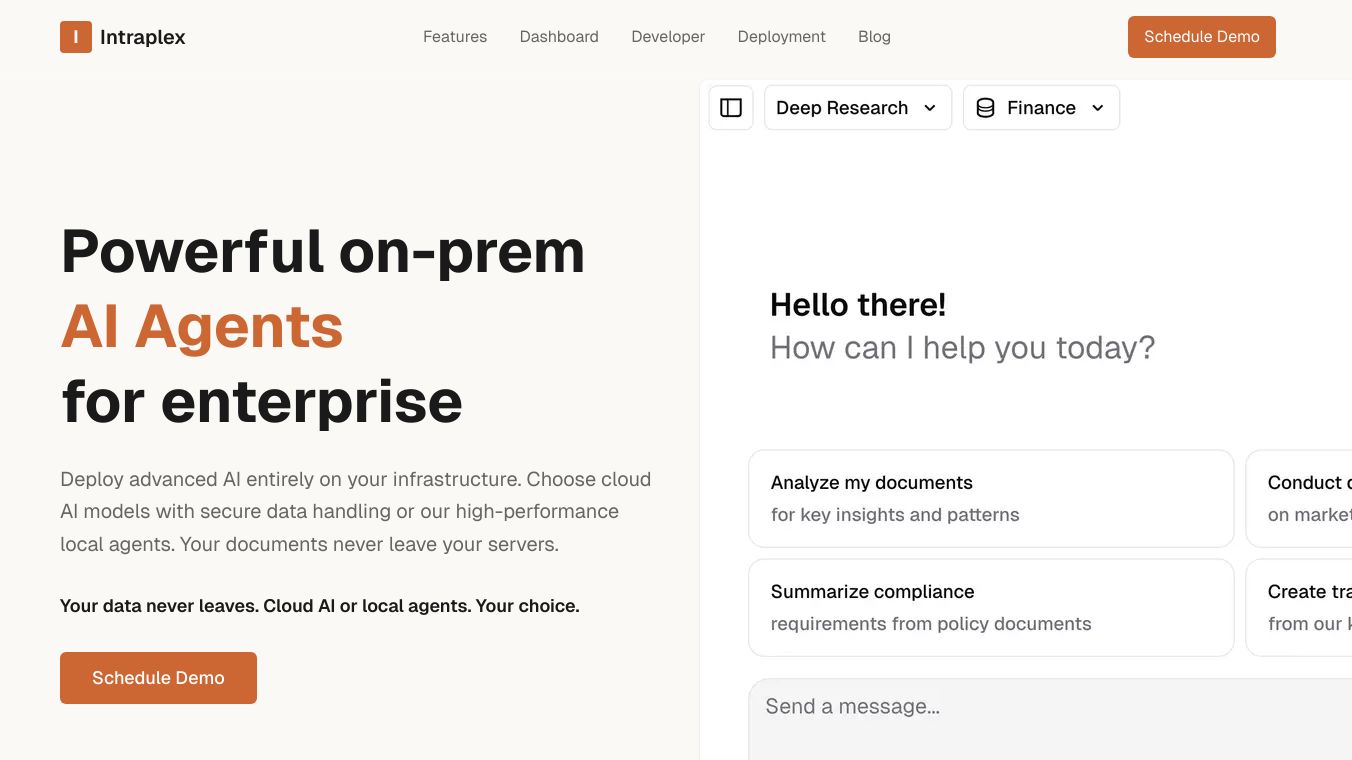
Task: Open the Features nav item
Action: [x=455, y=37]
